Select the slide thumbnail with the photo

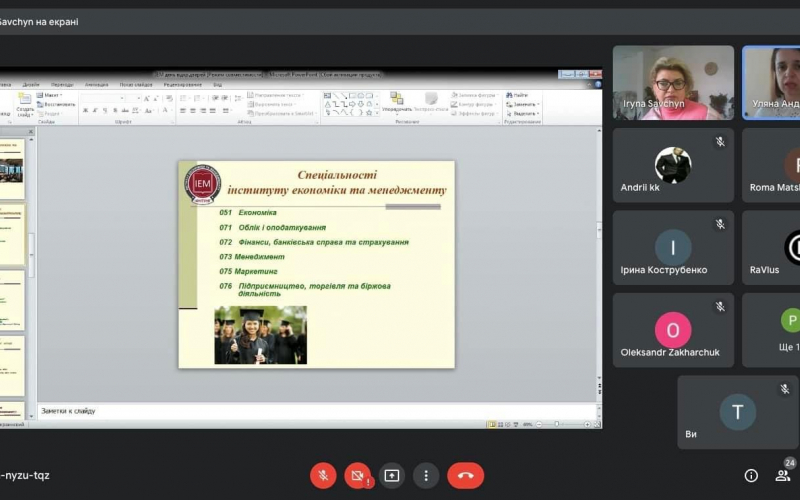click(x=11, y=169)
